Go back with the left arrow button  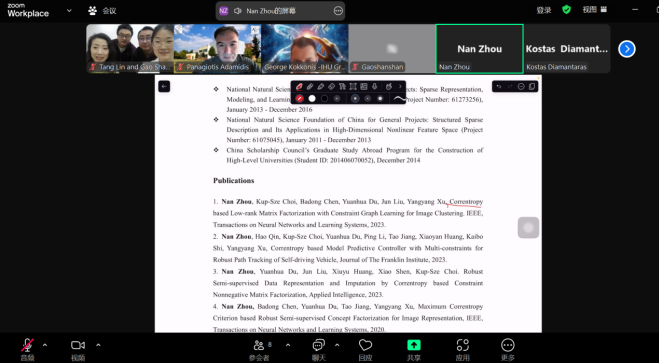tap(164, 87)
